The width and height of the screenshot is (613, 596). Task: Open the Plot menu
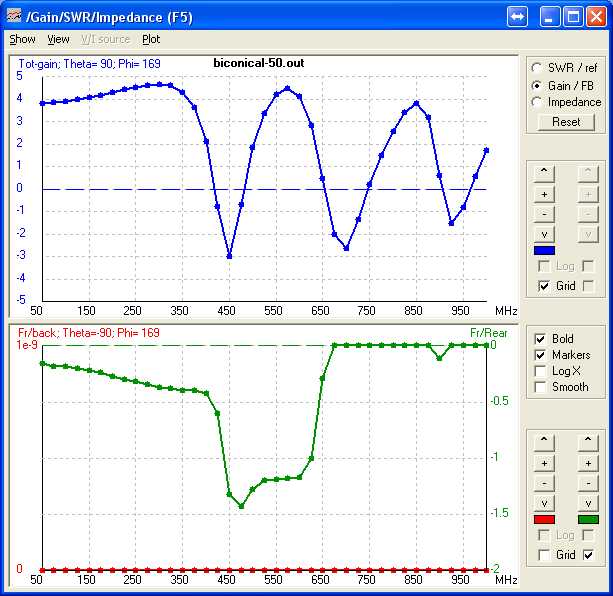point(151,40)
